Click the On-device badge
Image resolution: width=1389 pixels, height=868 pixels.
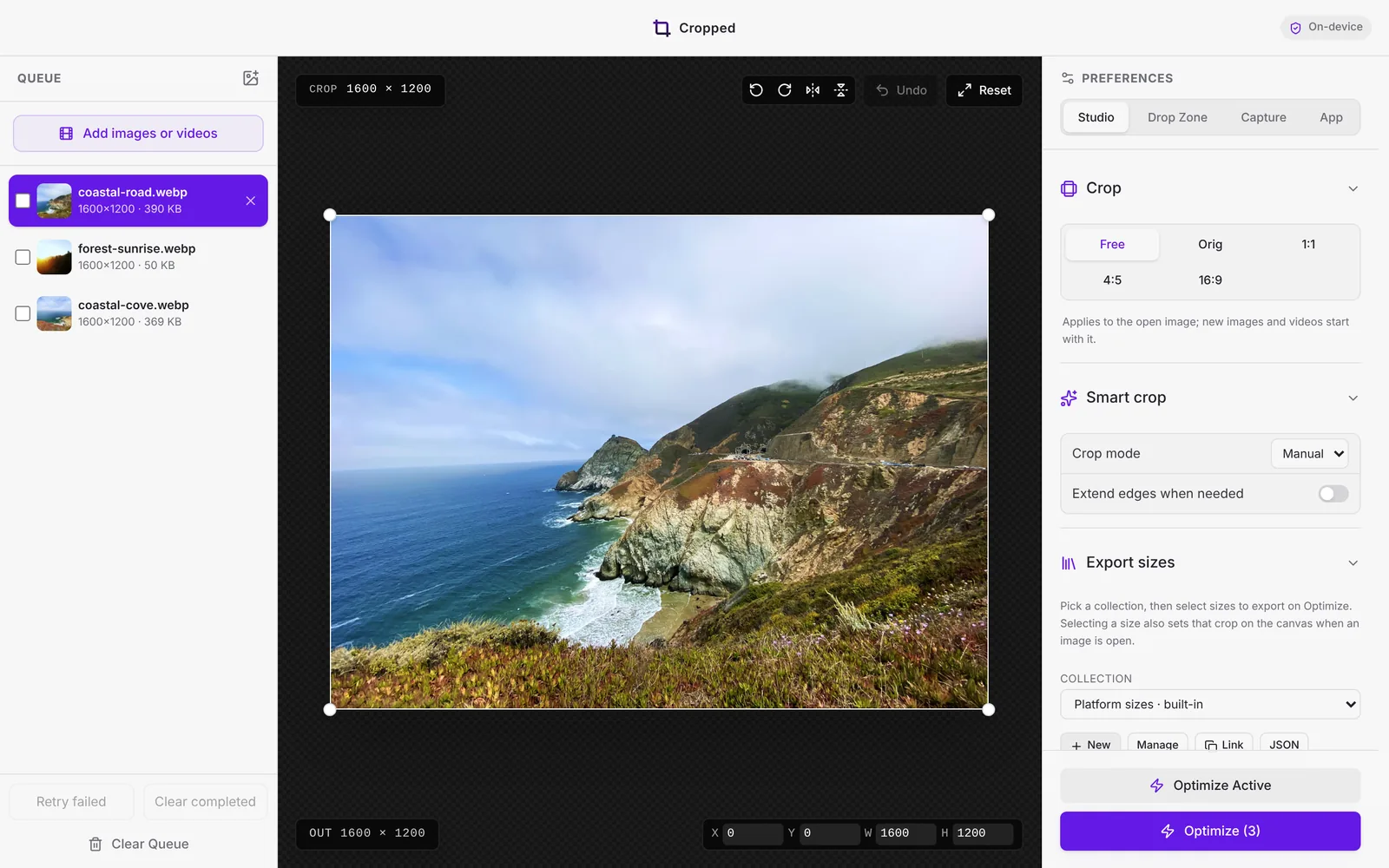coord(1326,27)
